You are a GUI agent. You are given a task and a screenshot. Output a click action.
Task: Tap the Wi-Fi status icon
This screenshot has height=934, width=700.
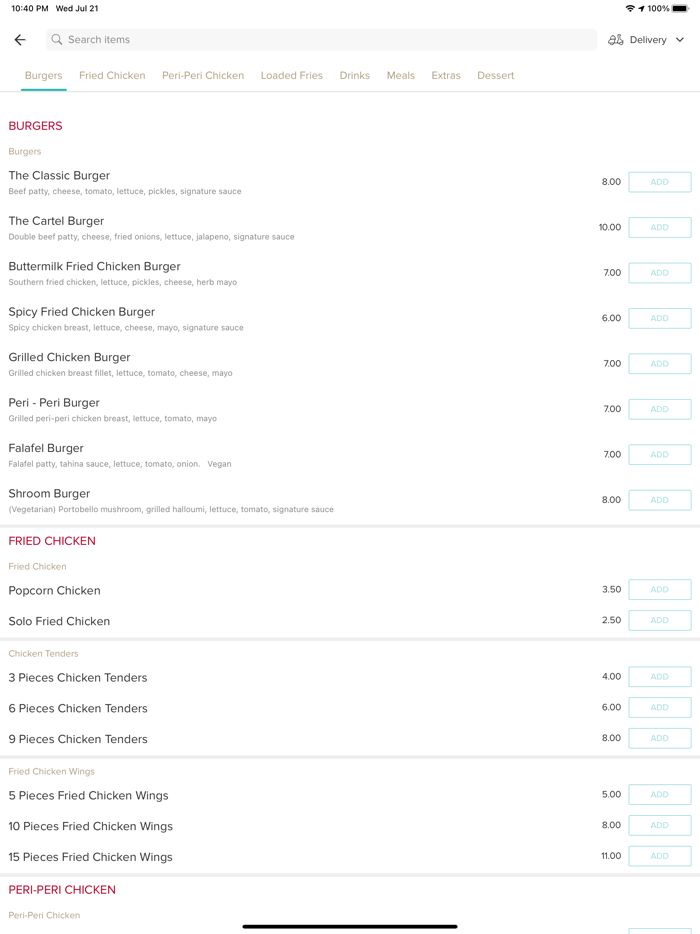pyautogui.click(x=630, y=9)
